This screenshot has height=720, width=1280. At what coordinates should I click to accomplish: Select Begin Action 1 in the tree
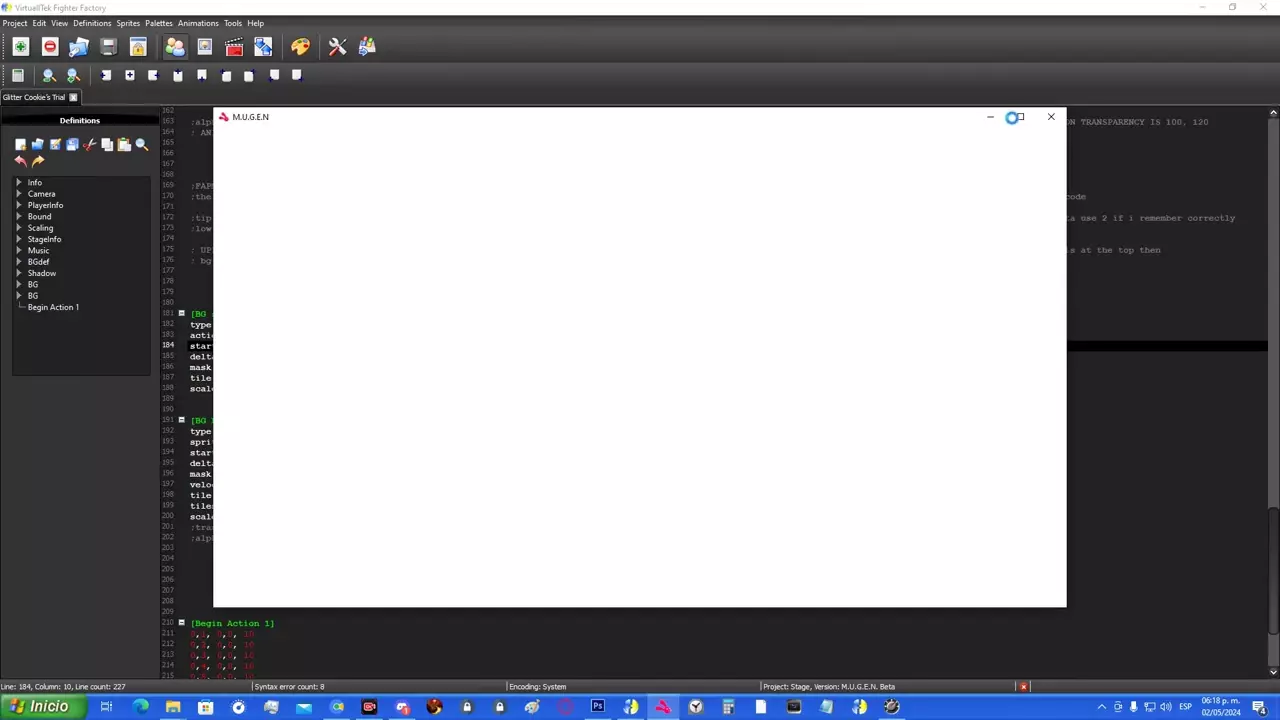click(x=53, y=307)
